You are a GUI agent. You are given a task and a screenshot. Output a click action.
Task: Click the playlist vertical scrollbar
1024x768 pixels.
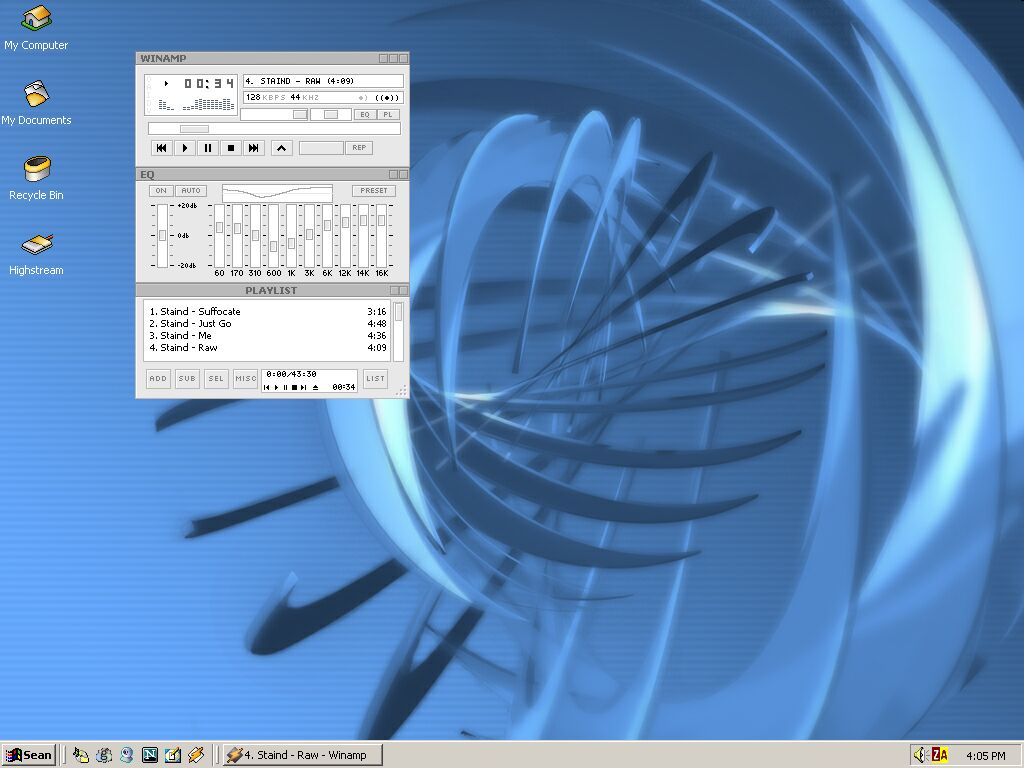[x=398, y=330]
